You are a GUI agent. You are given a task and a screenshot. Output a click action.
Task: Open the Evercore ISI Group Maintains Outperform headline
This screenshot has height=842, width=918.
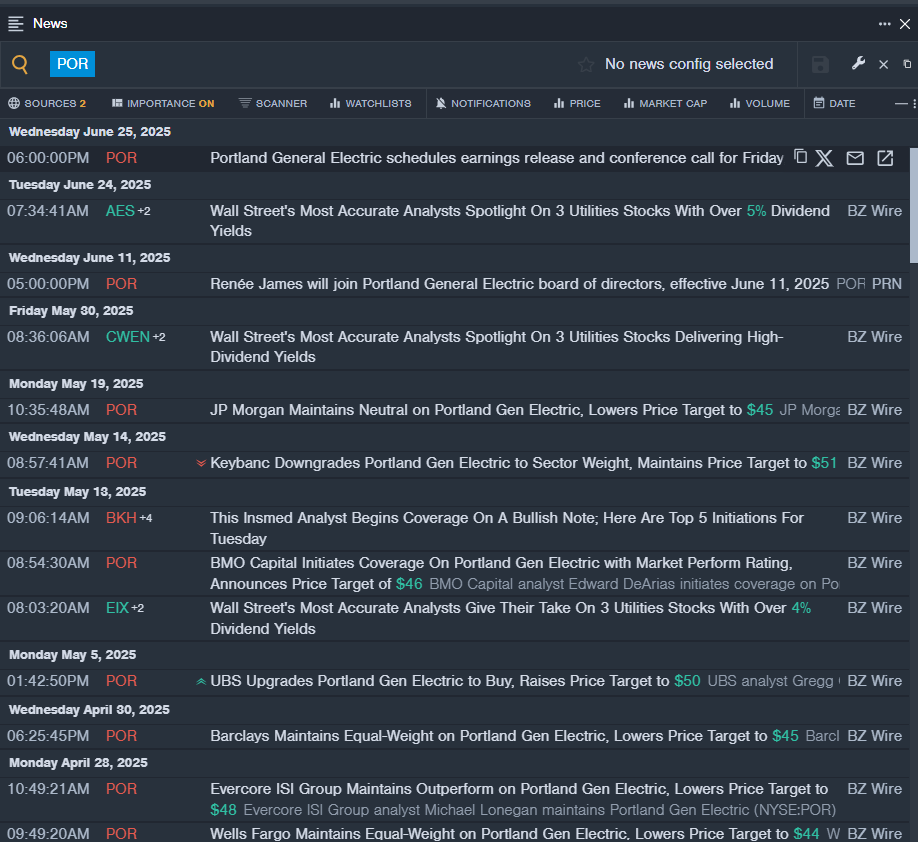click(x=519, y=799)
